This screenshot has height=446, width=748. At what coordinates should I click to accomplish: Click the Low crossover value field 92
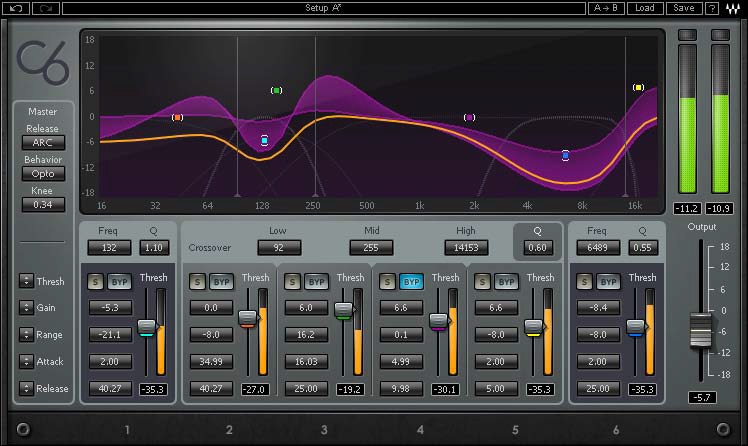(x=278, y=247)
